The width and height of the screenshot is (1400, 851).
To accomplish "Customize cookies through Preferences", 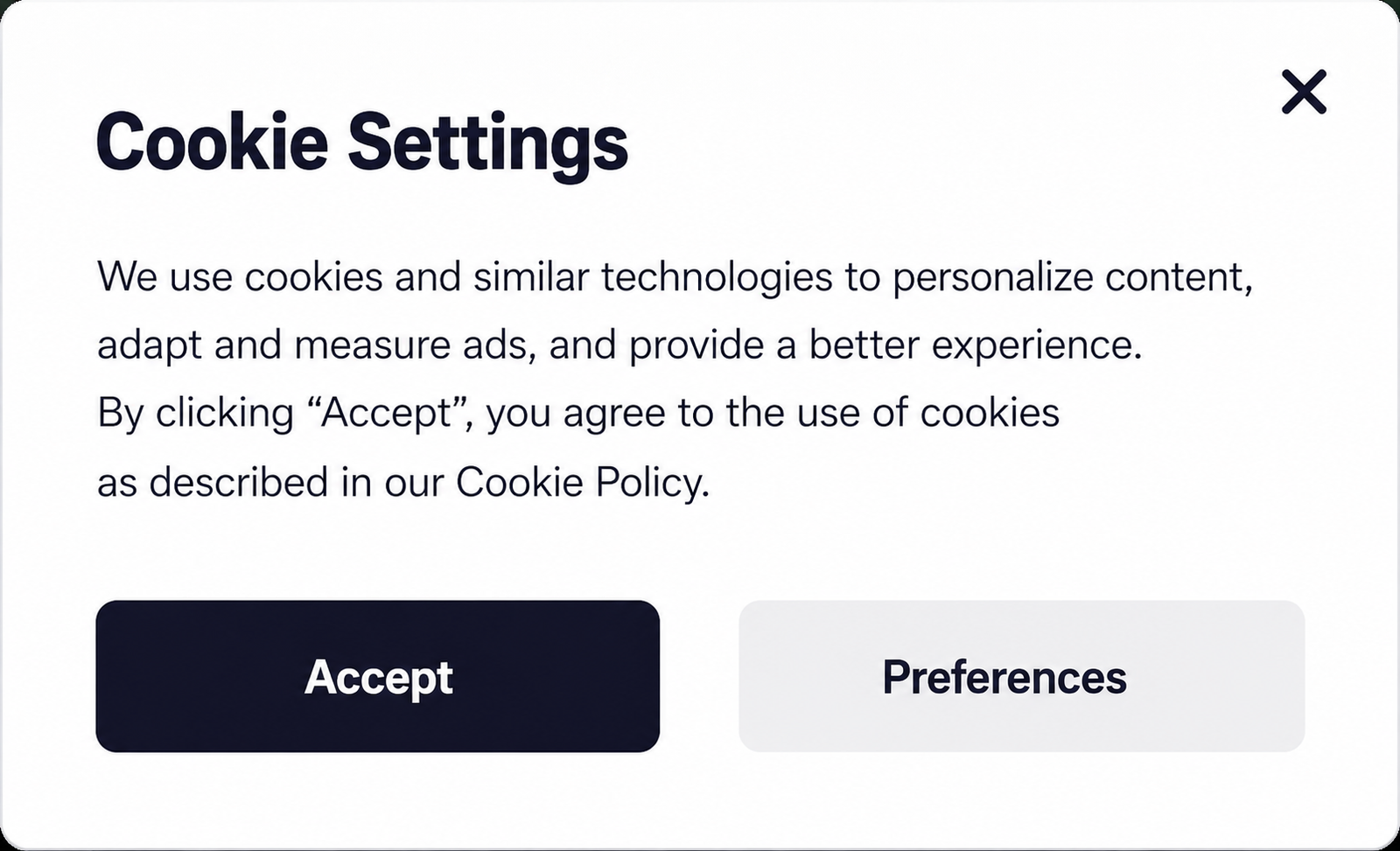I will [x=1021, y=676].
